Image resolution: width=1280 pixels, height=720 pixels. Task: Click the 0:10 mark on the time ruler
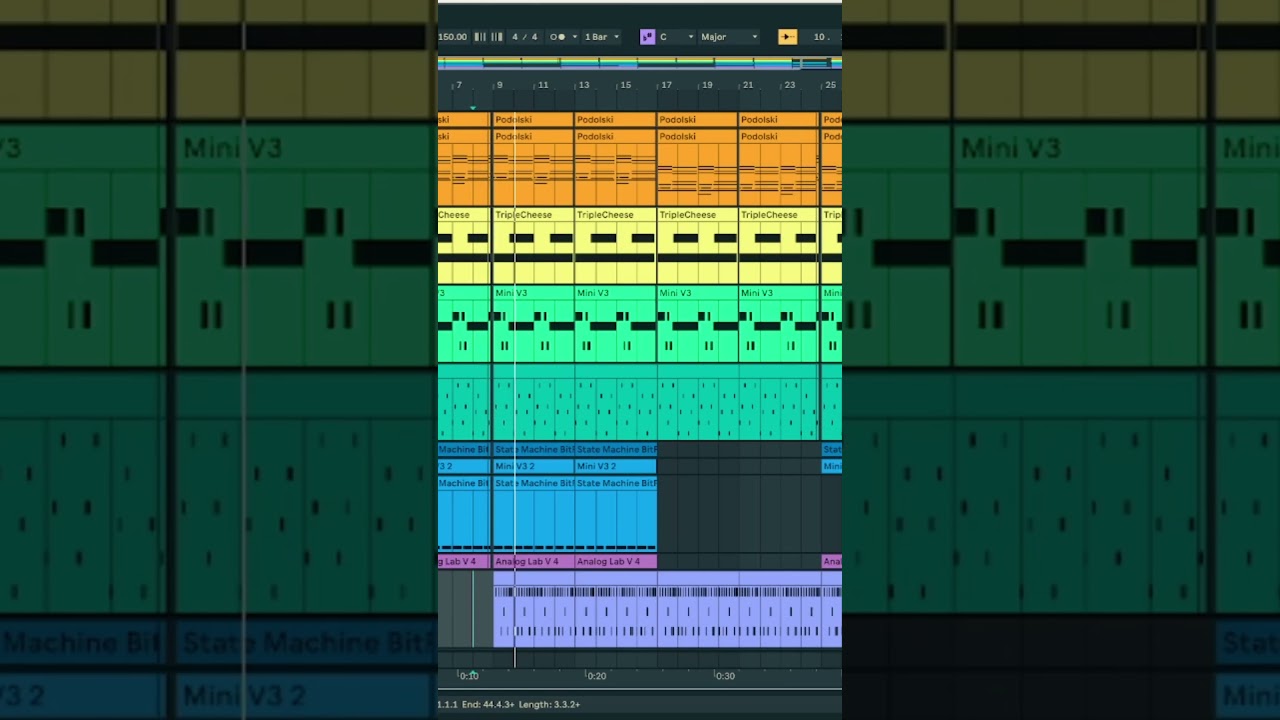(x=468, y=676)
